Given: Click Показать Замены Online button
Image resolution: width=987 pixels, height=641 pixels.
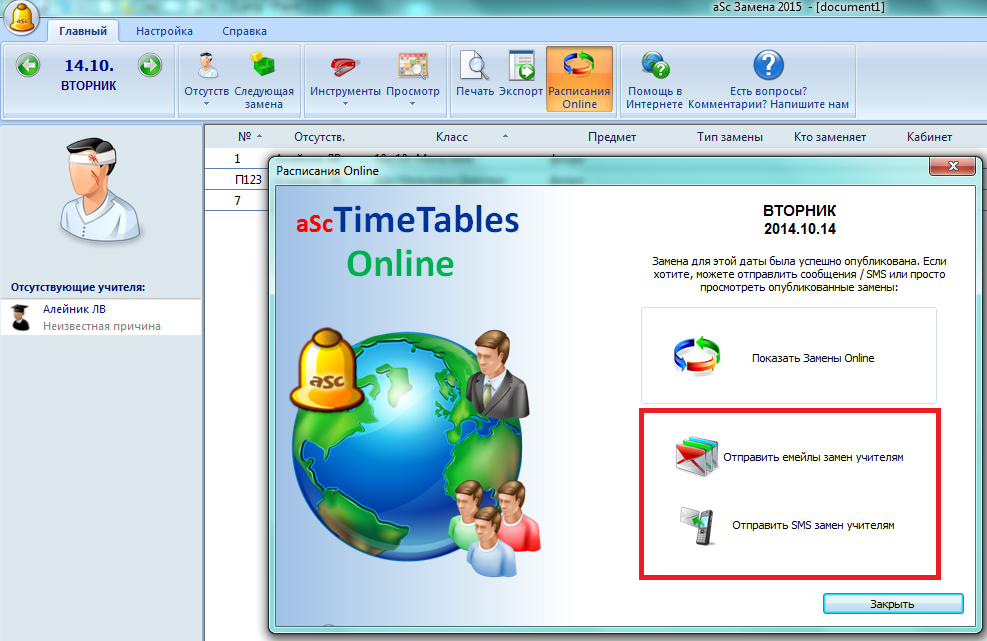Looking at the screenshot, I should point(789,356).
